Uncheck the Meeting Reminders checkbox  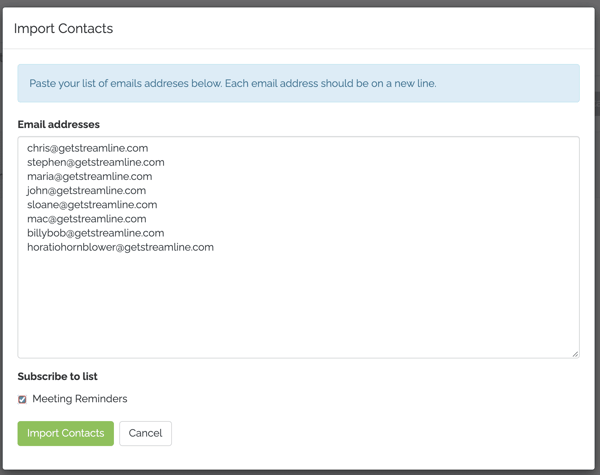pyautogui.click(x=22, y=400)
